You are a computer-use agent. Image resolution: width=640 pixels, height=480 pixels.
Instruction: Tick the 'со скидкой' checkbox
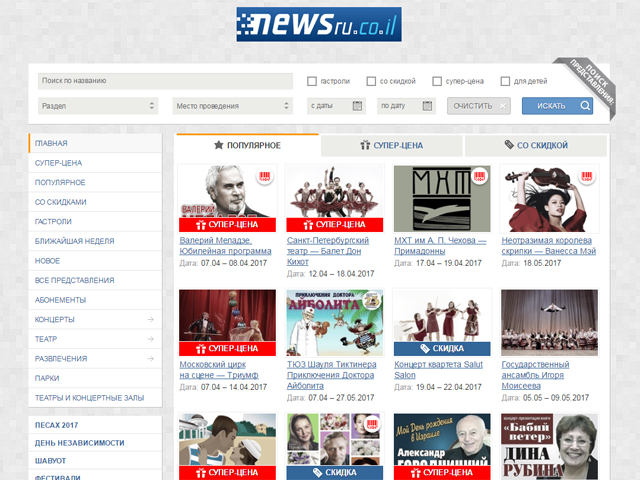(371, 81)
